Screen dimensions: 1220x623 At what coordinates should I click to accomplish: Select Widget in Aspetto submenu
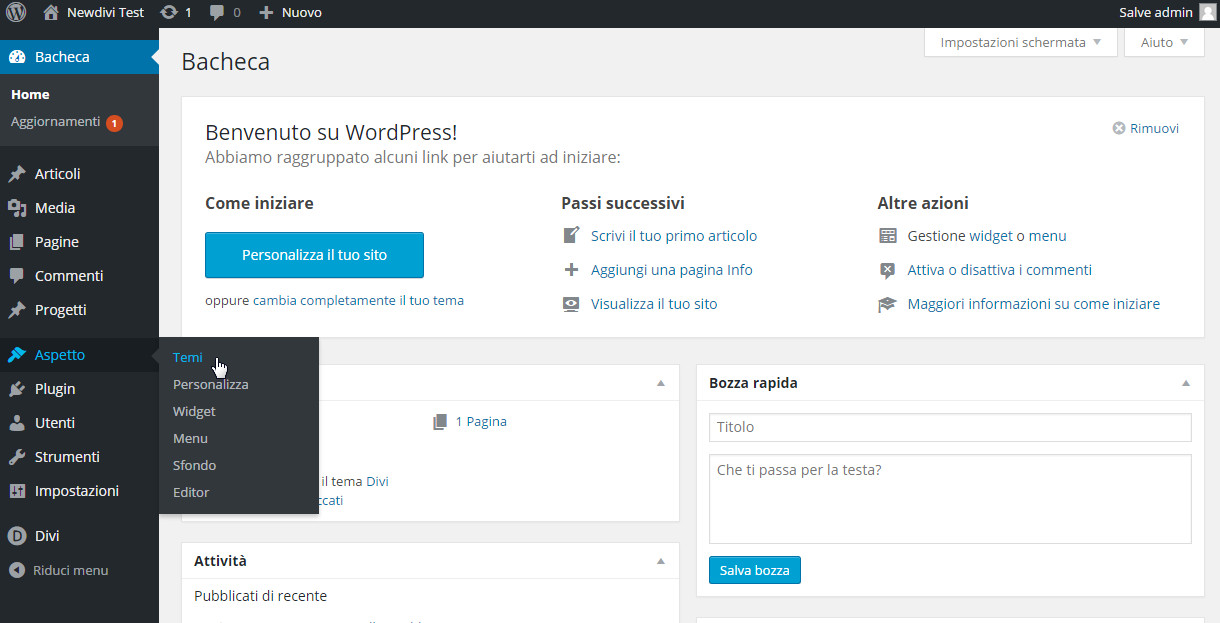[194, 411]
